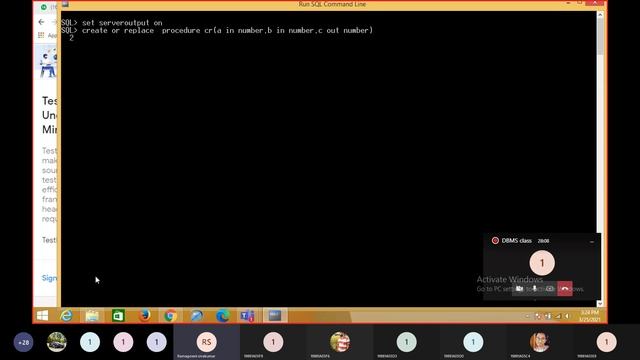Open the green Windows Store taskbar icon
The width and height of the screenshot is (640, 360).
point(118,316)
